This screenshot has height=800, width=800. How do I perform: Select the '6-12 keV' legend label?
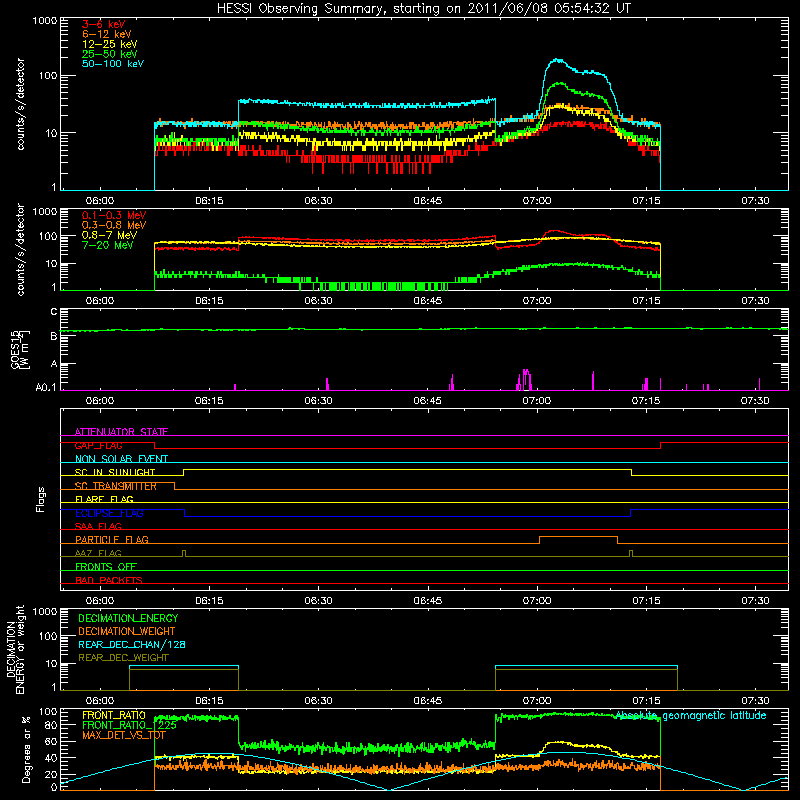[107, 34]
